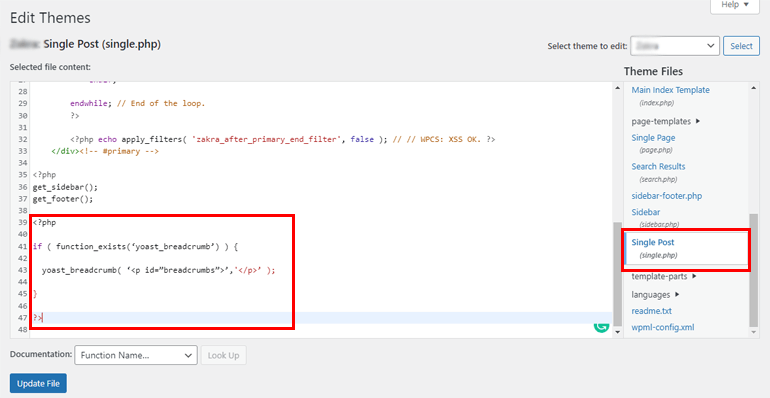This screenshot has height=398, width=770.
Task: Open Function Name documentation dropdown
Action: tap(136, 355)
